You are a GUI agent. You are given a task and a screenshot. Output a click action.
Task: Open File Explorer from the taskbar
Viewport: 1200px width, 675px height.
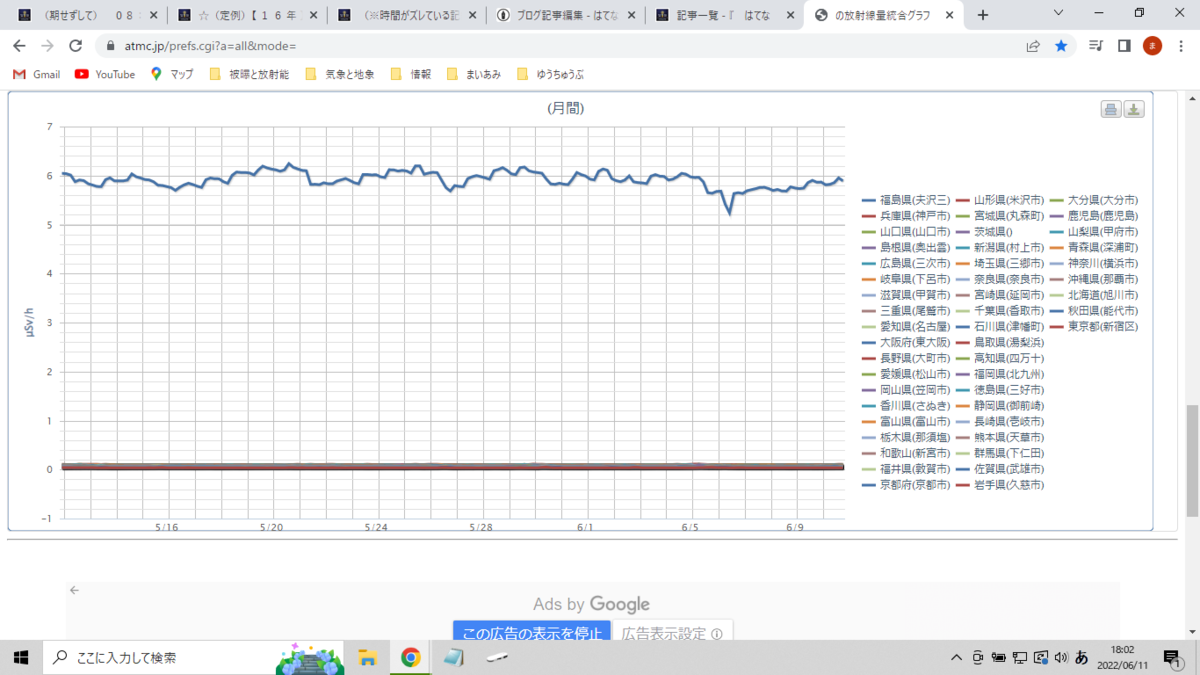367,657
